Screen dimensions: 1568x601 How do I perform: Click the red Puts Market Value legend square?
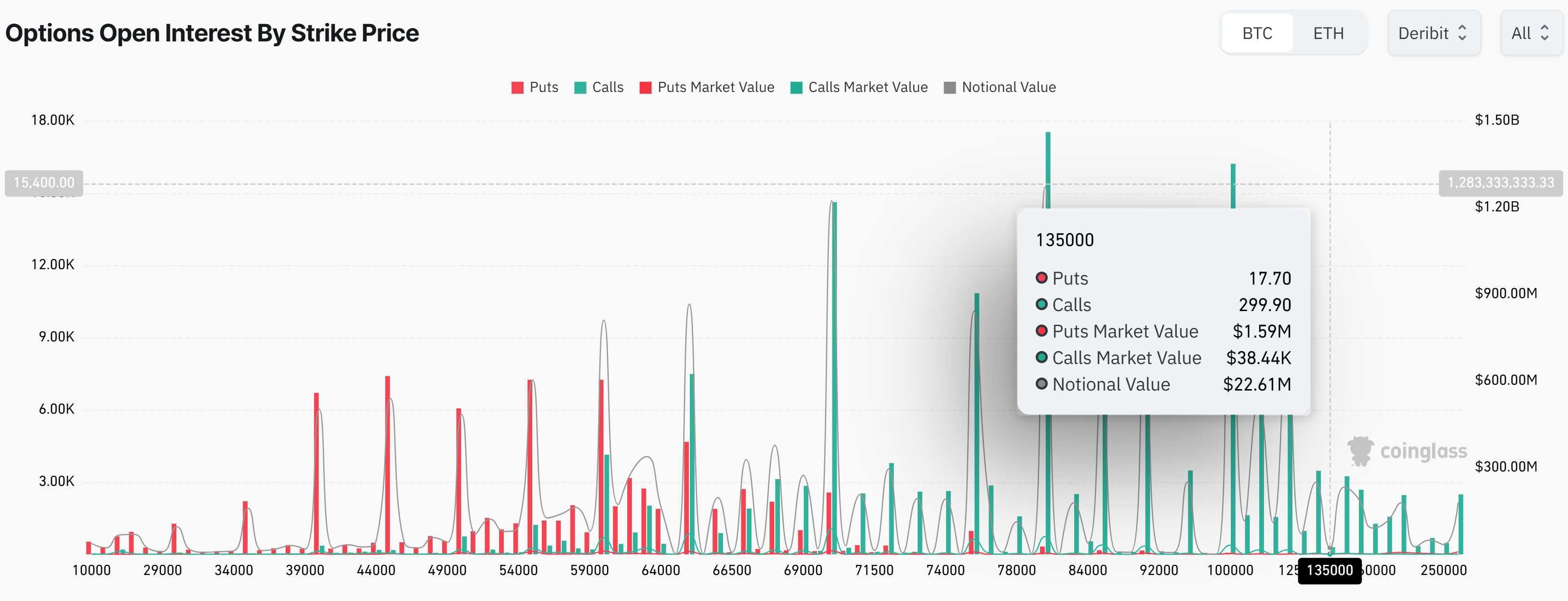point(645,88)
